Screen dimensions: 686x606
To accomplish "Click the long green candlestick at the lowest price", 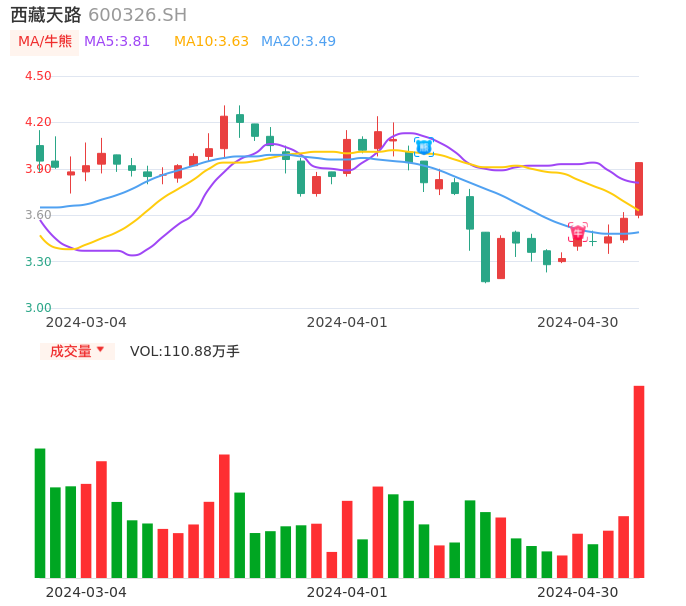I will coord(485,257).
